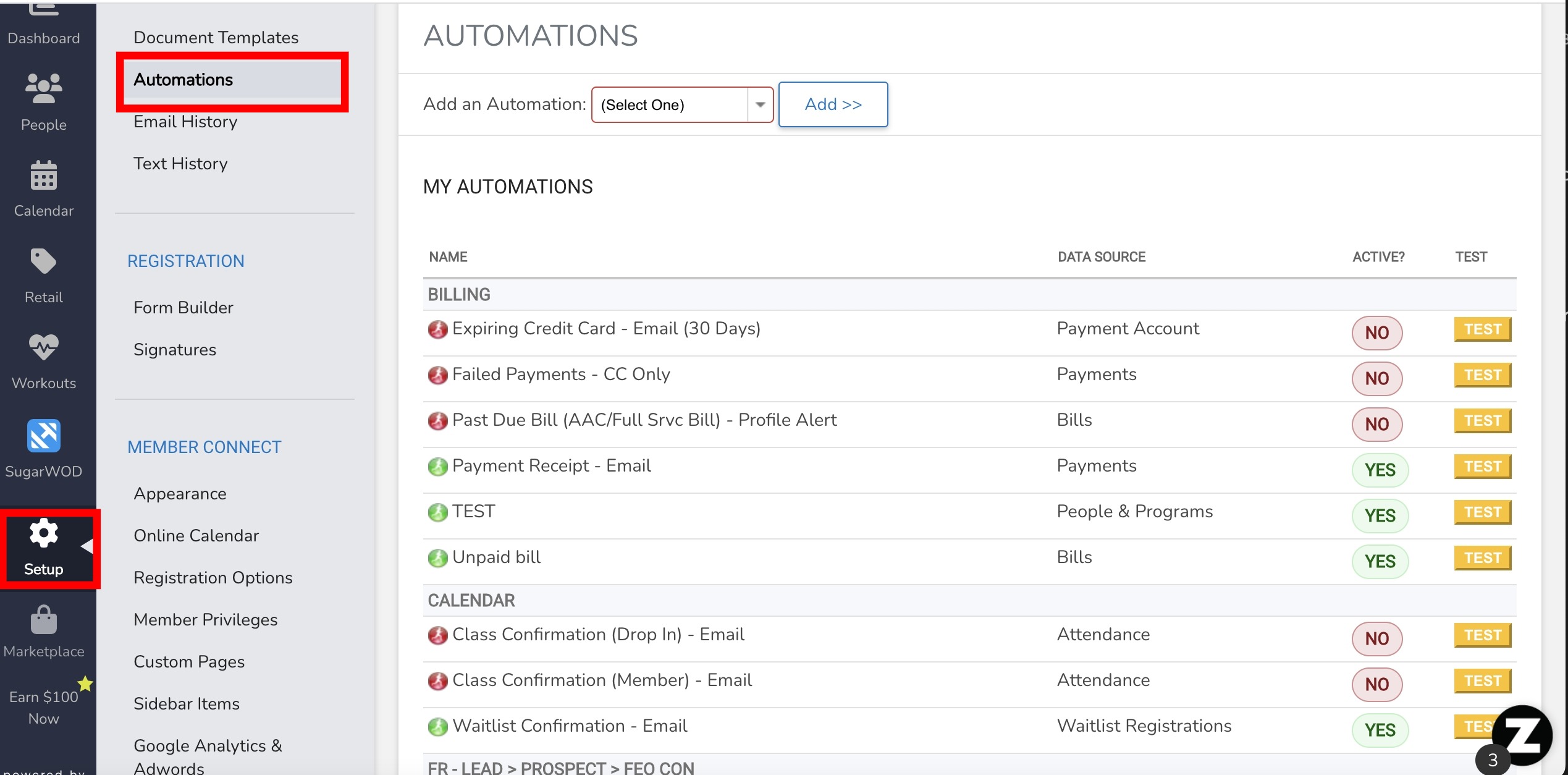Click TEST button for Past Due Bill
1568x775 pixels.
click(1483, 421)
